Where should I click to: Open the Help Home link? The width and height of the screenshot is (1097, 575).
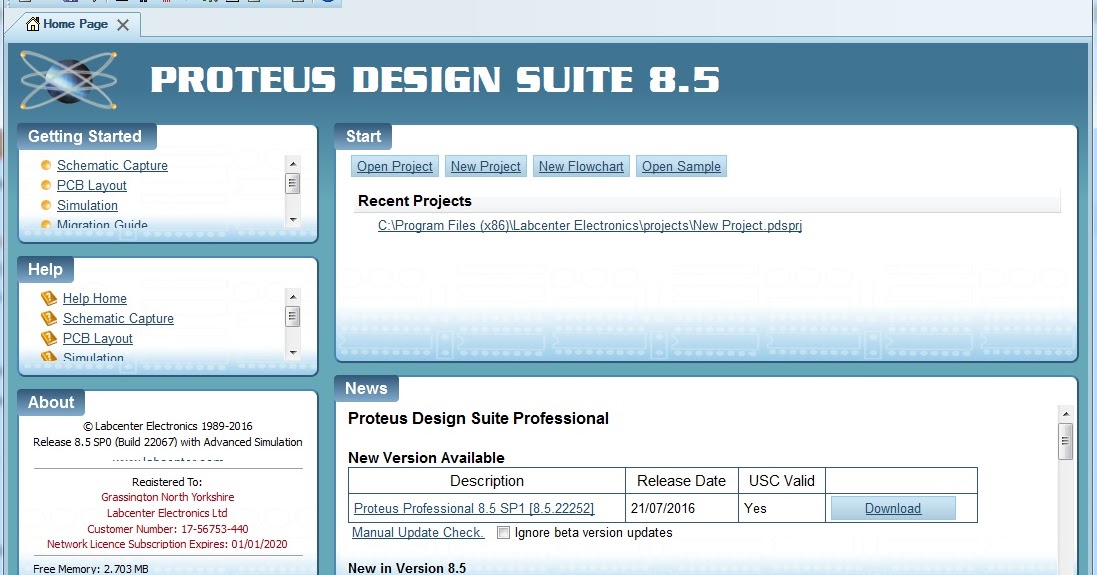tap(95, 299)
